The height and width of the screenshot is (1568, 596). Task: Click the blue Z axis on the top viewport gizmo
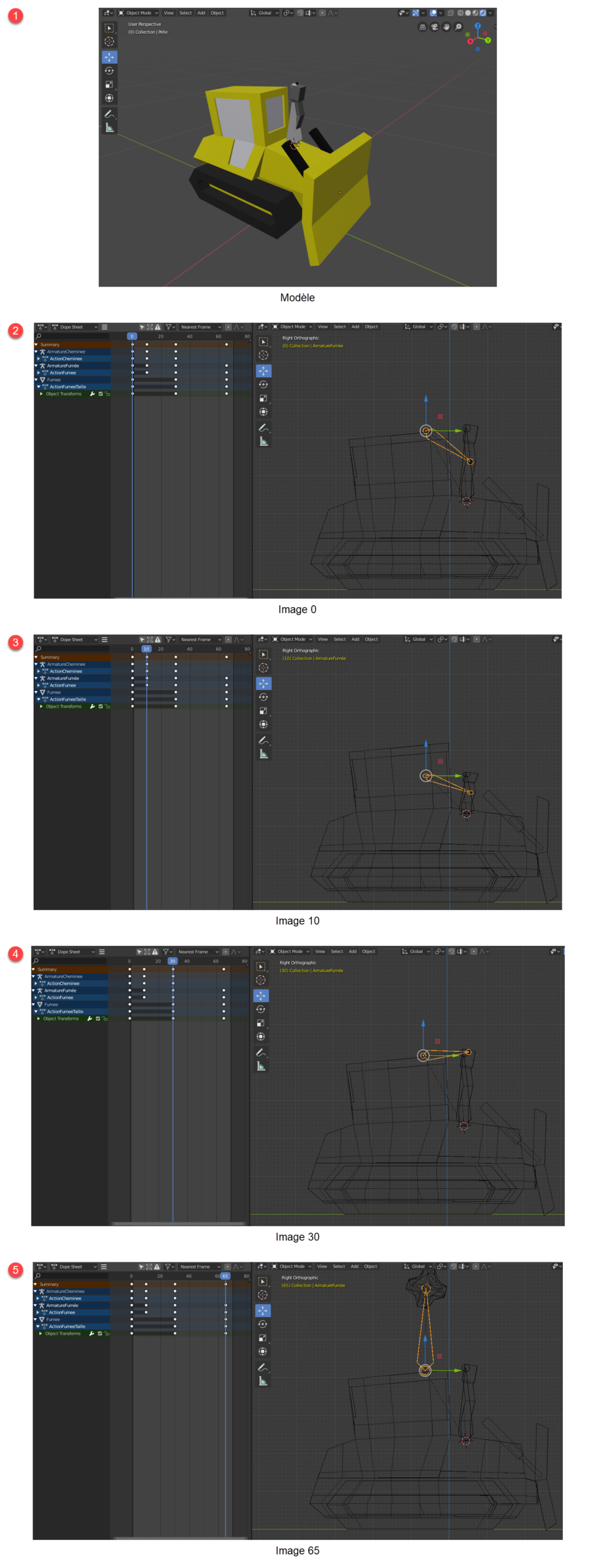pos(477,26)
